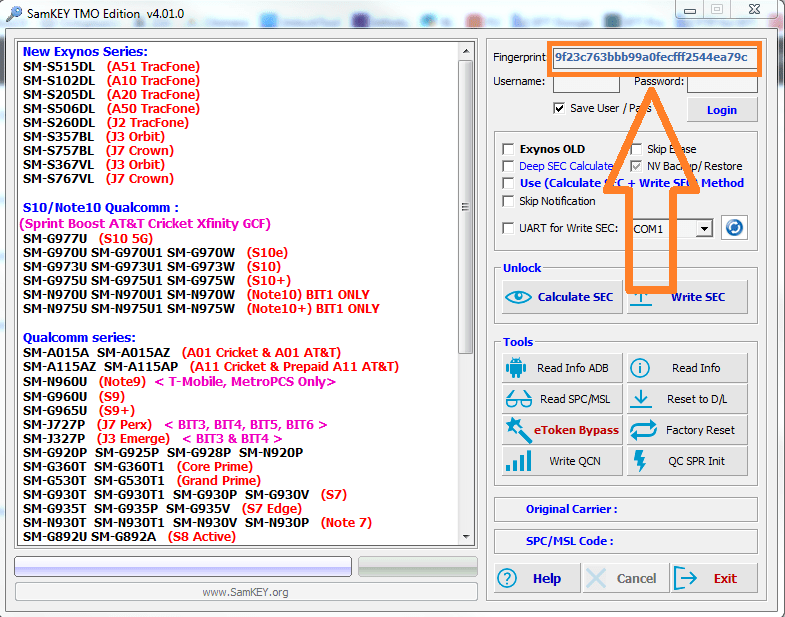Uncheck Save User / Pass option

coord(559,108)
